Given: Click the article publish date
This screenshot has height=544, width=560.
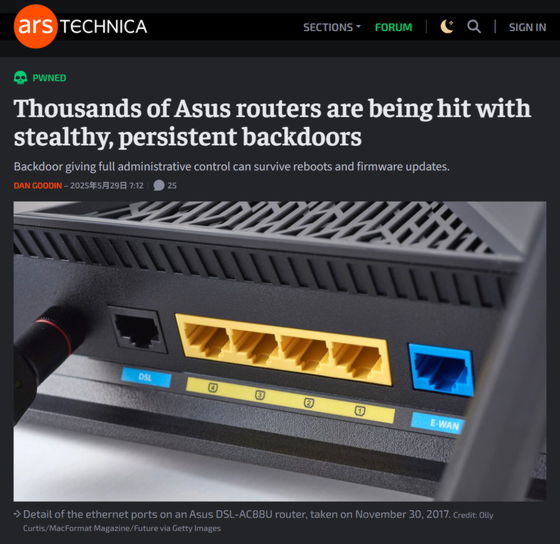Looking at the screenshot, I should [x=106, y=186].
